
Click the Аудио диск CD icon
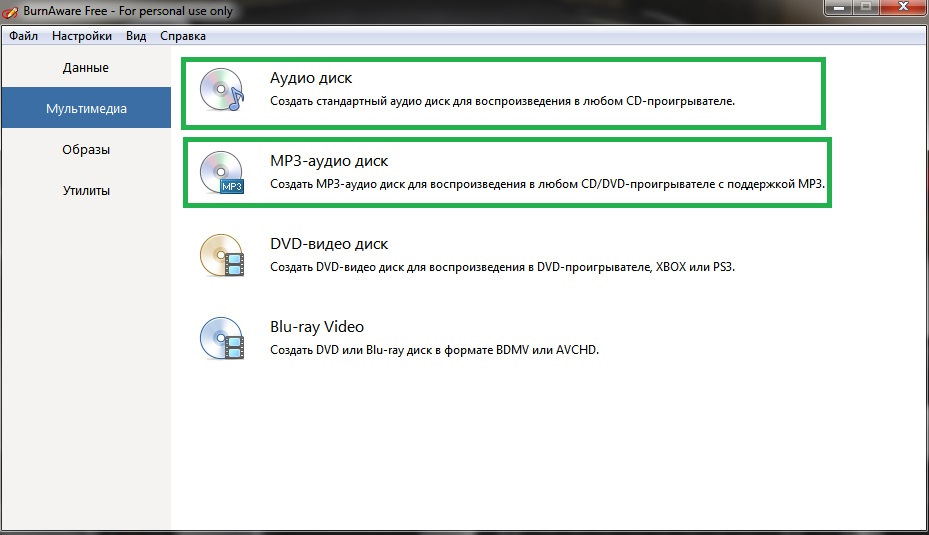click(222, 89)
